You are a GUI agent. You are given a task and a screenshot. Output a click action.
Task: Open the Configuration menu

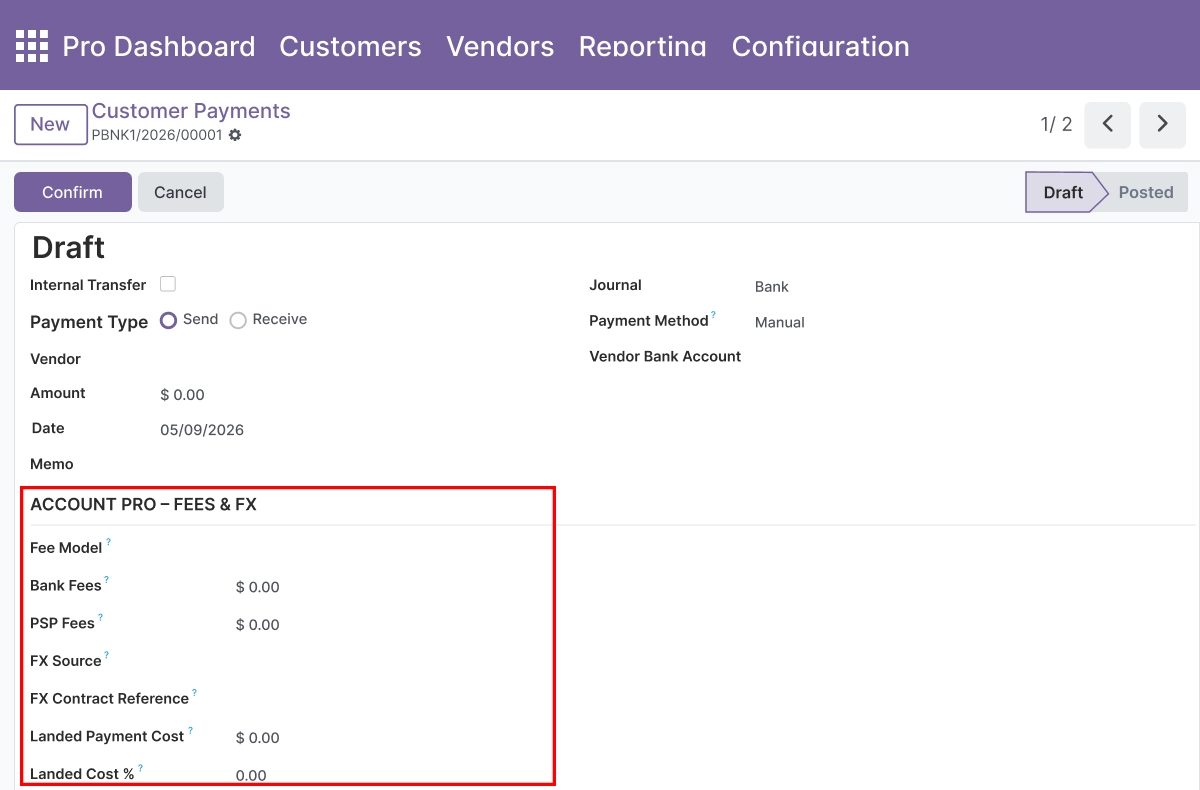tap(821, 46)
